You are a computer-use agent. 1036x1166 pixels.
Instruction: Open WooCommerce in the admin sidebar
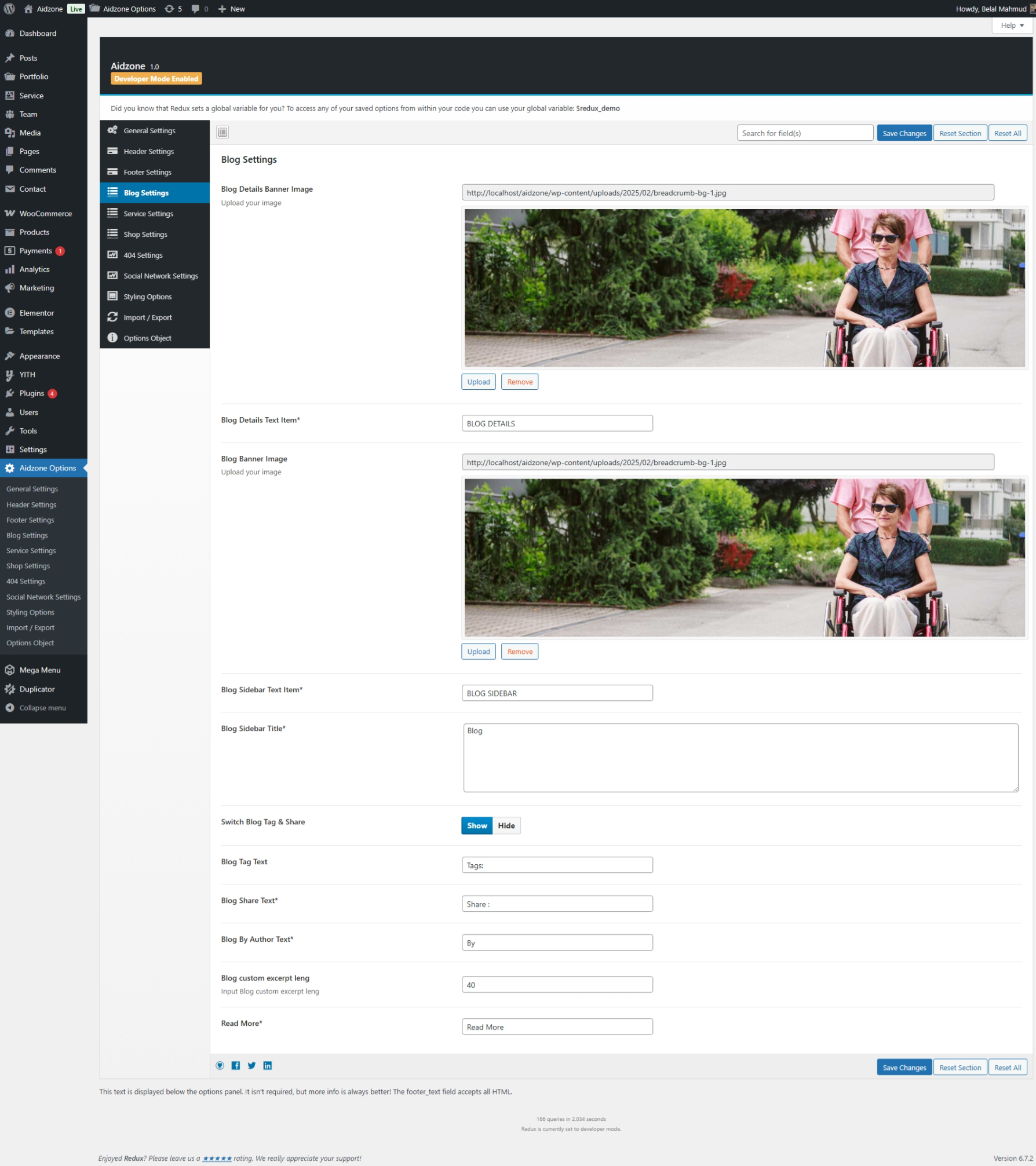[x=45, y=214]
